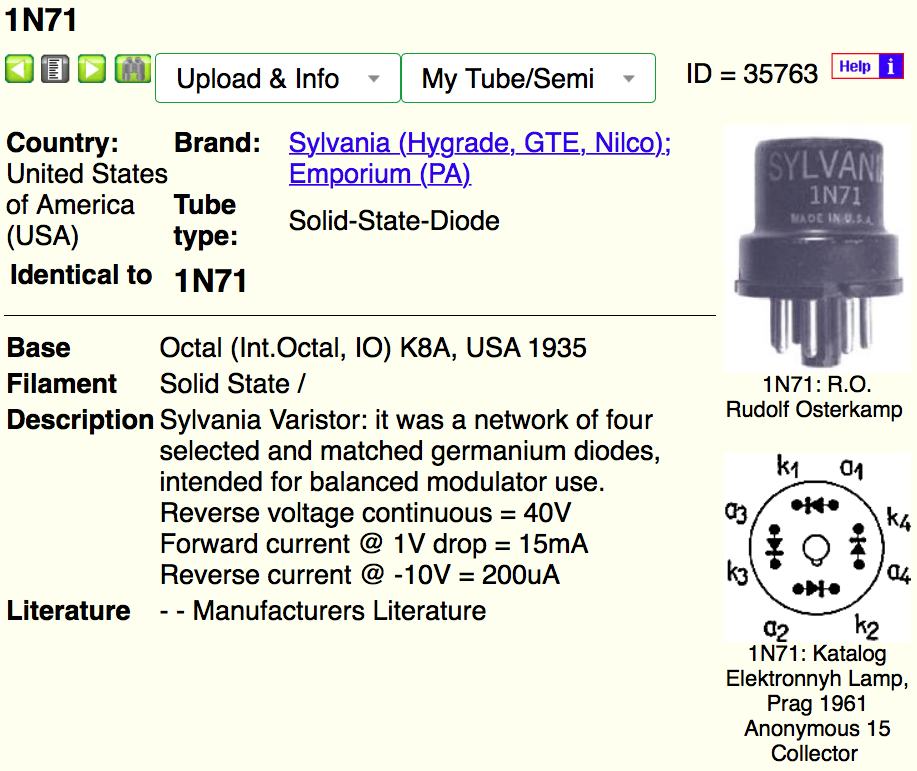917x771 pixels.
Task: Click the bold 1N71 'Identical to' value
Action: click(x=210, y=281)
